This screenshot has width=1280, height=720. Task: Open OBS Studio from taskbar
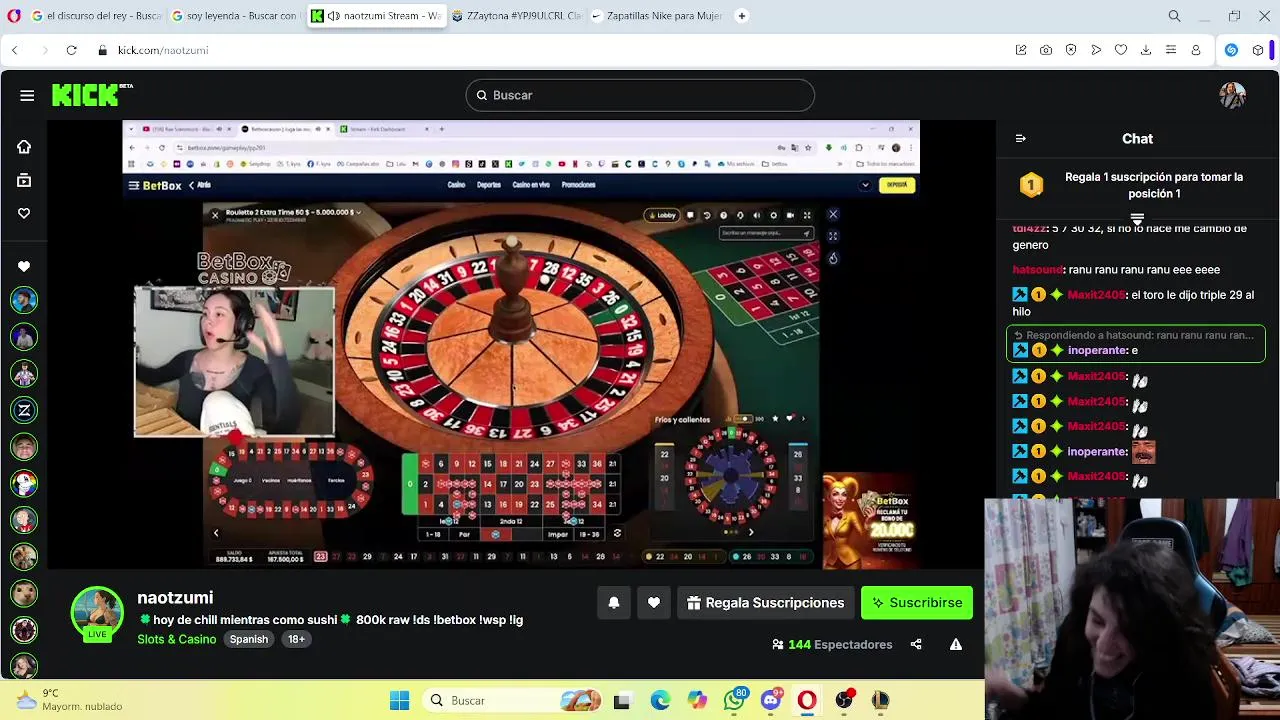(x=844, y=700)
